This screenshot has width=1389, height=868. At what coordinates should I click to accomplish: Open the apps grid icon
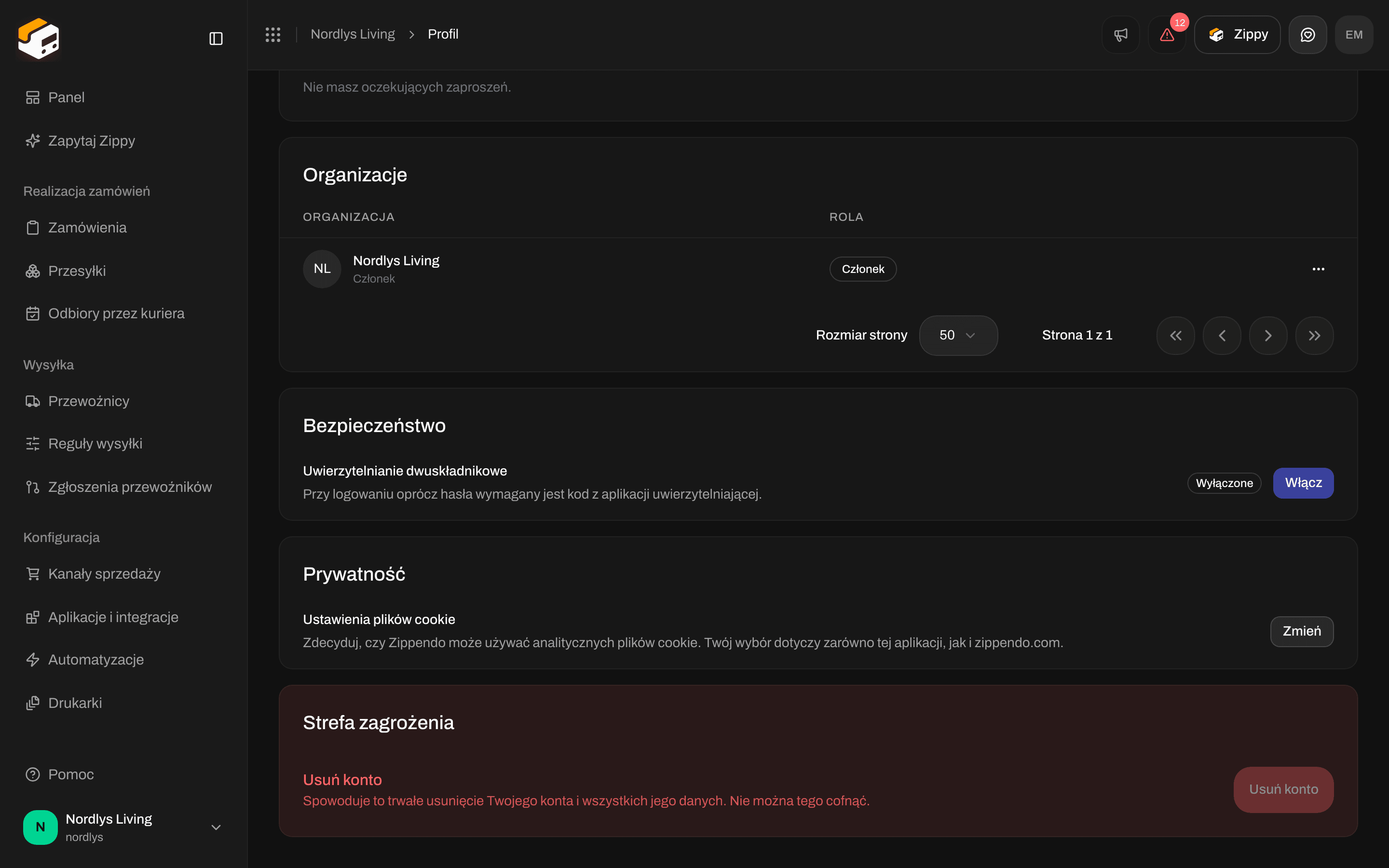(x=272, y=34)
